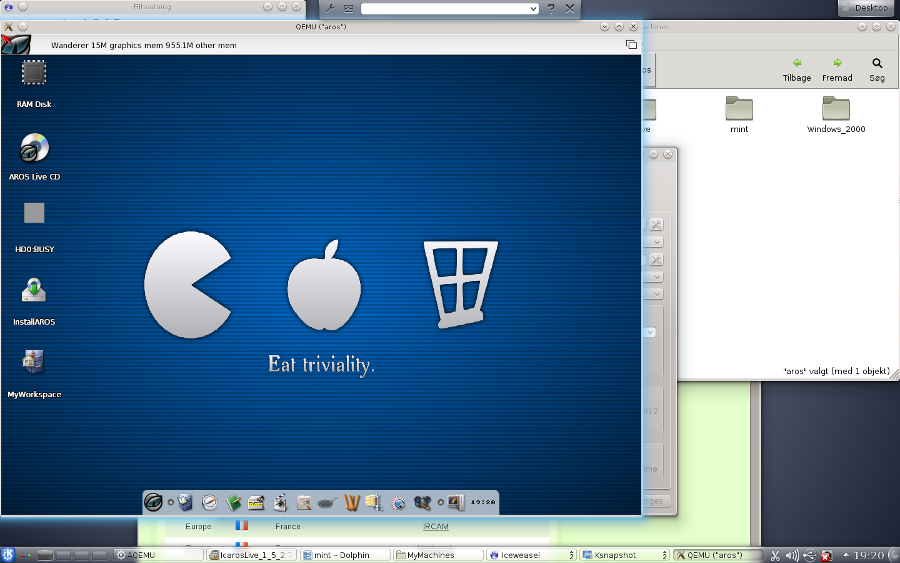Expand the top search bar dropdown arrow
Image resolution: width=900 pixels, height=563 pixels.
pyautogui.click(x=533, y=8)
